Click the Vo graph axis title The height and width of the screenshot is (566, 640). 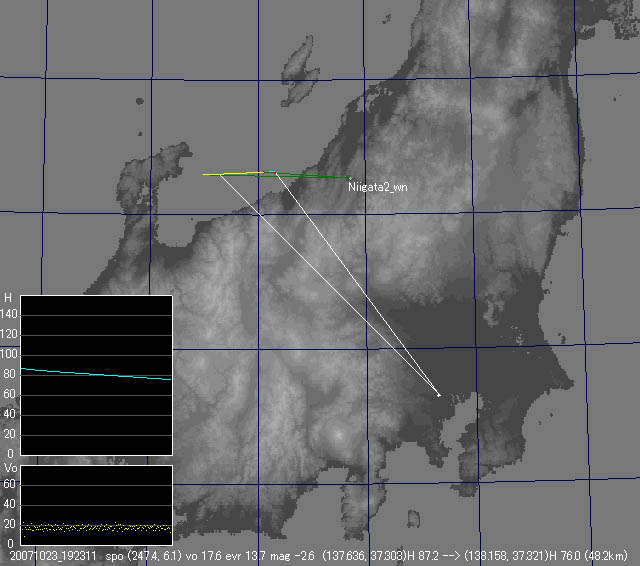tap(11, 468)
